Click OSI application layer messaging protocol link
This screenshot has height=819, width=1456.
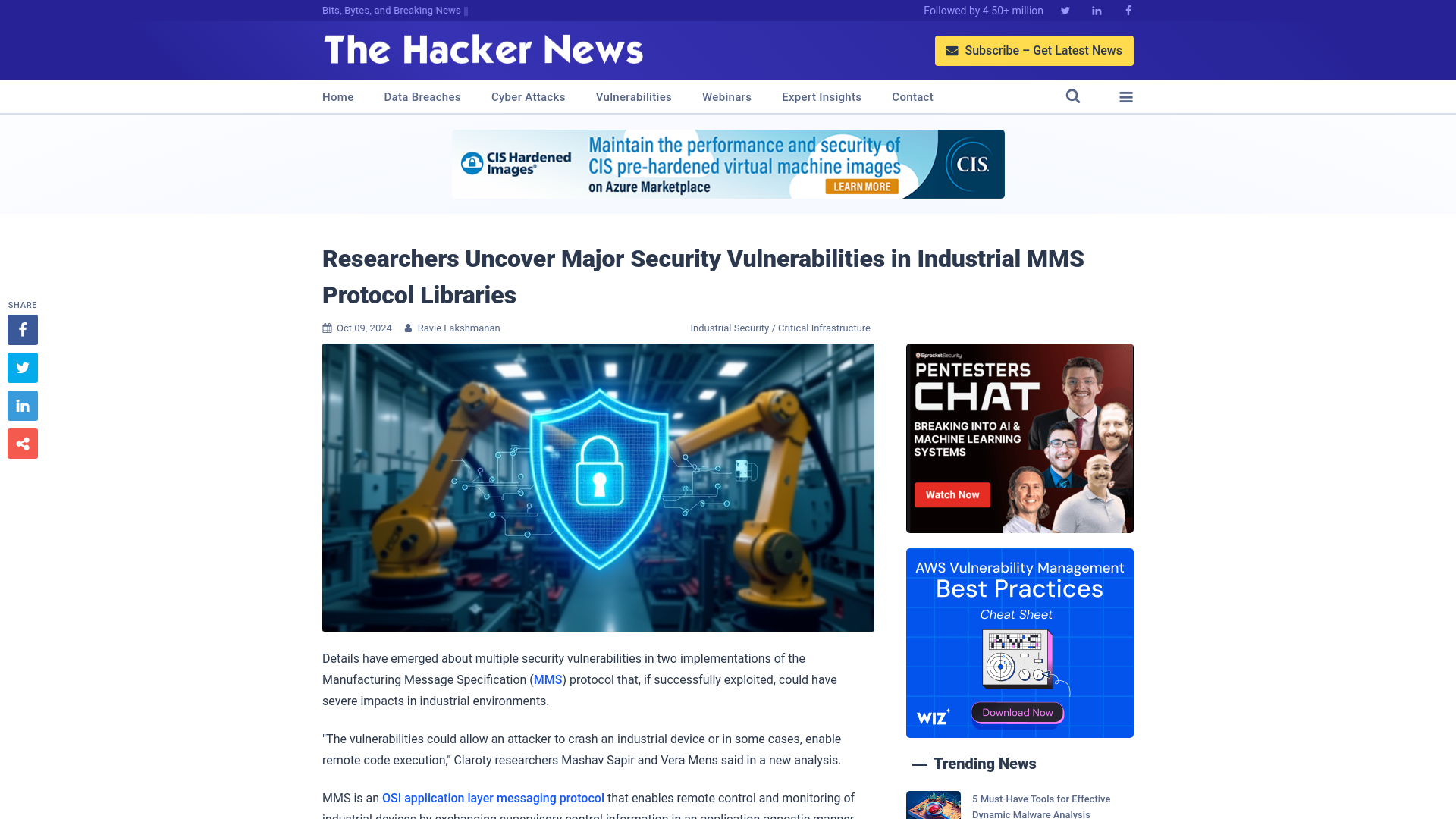492,798
